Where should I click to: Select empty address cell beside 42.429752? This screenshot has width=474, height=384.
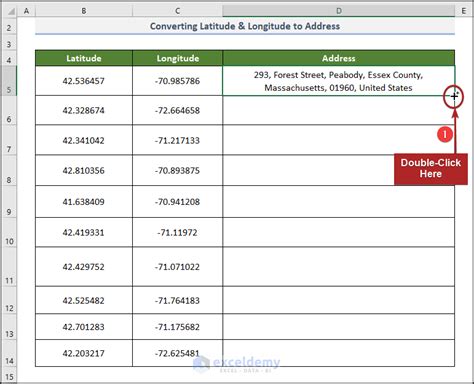pyautogui.click(x=338, y=267)
